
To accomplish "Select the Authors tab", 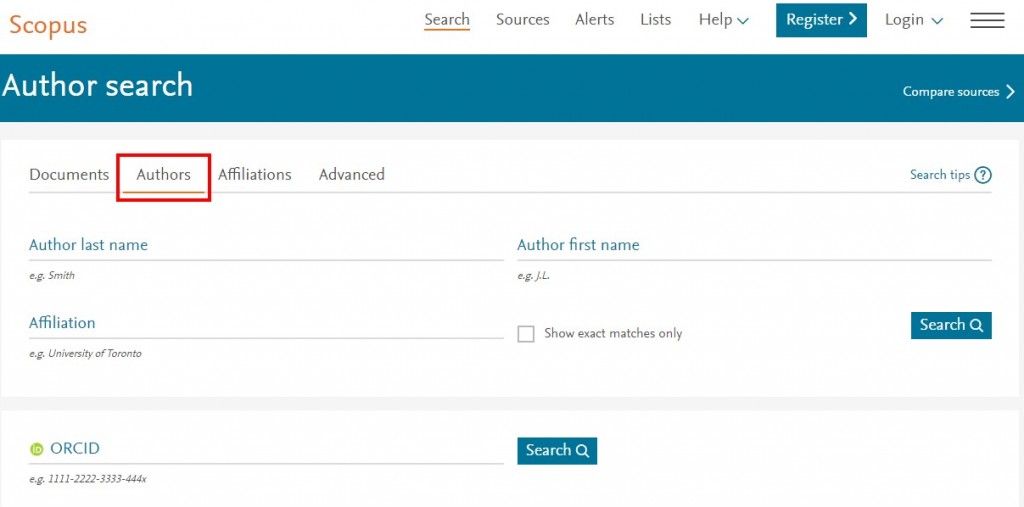I will click(x=163, y=174).
